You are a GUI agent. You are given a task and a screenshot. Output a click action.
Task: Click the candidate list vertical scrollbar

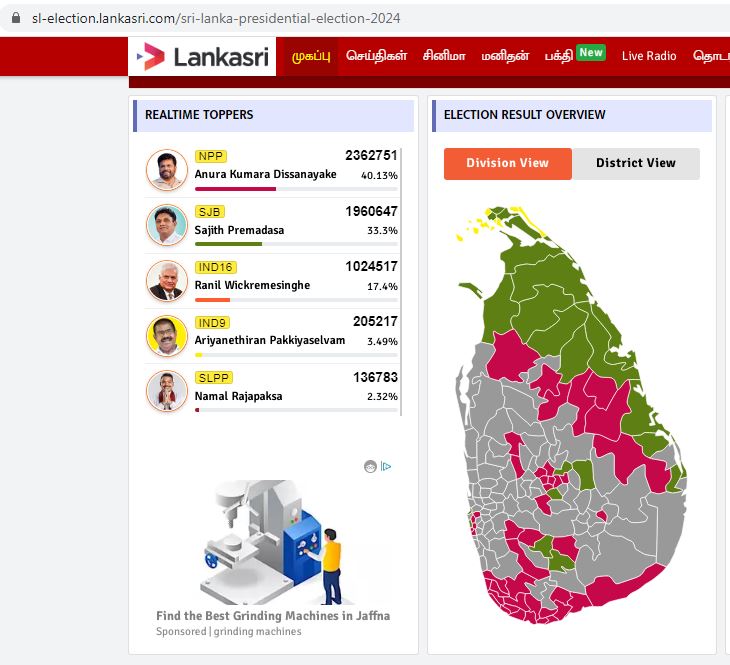(x=400, y=282)
